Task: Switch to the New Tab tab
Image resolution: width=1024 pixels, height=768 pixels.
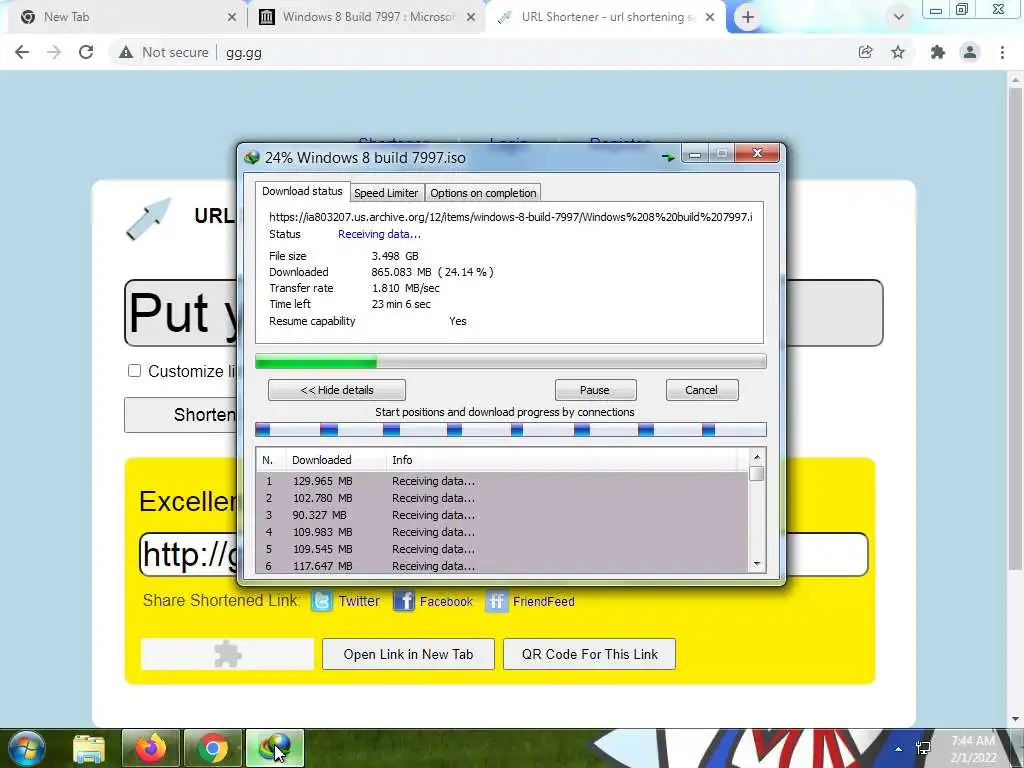Action: pos(124,17)
